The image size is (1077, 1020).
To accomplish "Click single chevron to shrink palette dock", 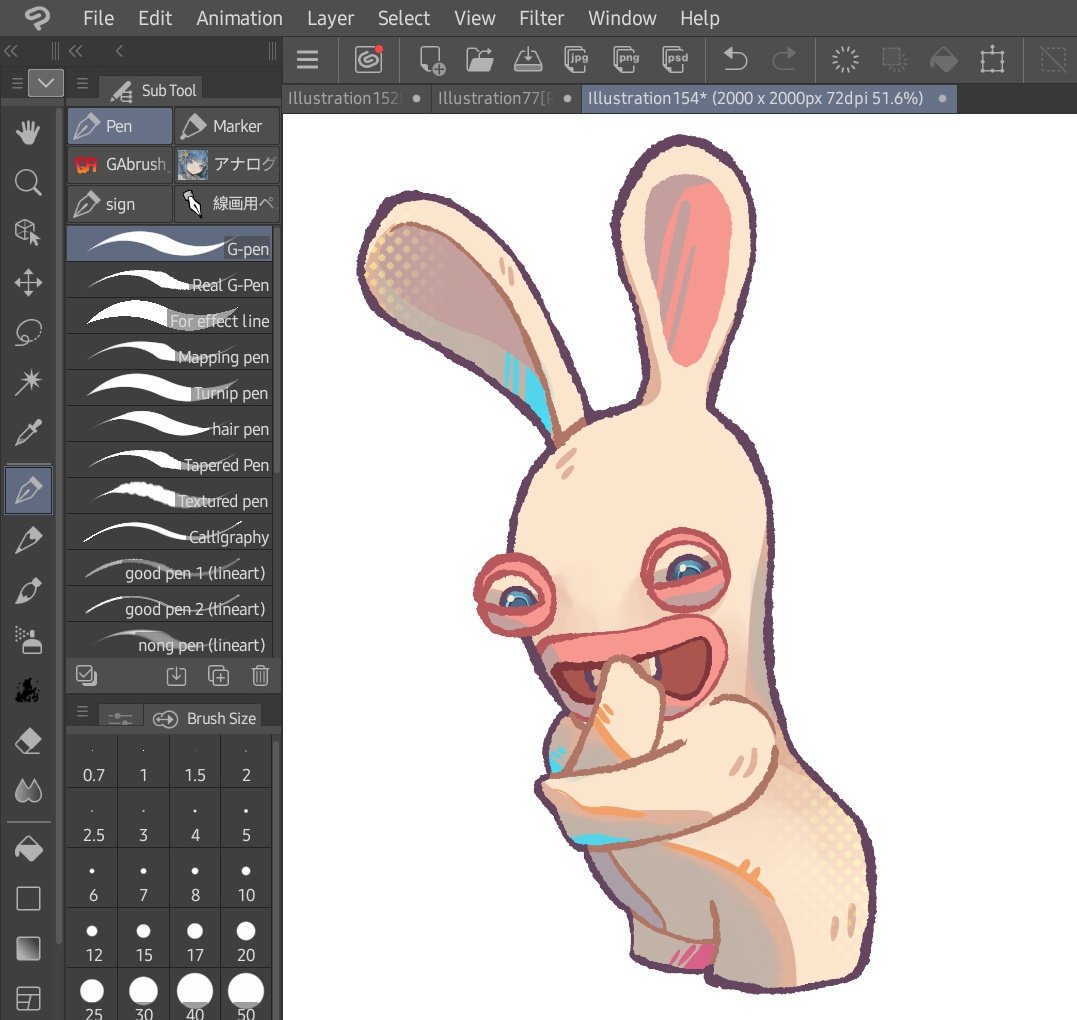I will (x=120, y=51).
